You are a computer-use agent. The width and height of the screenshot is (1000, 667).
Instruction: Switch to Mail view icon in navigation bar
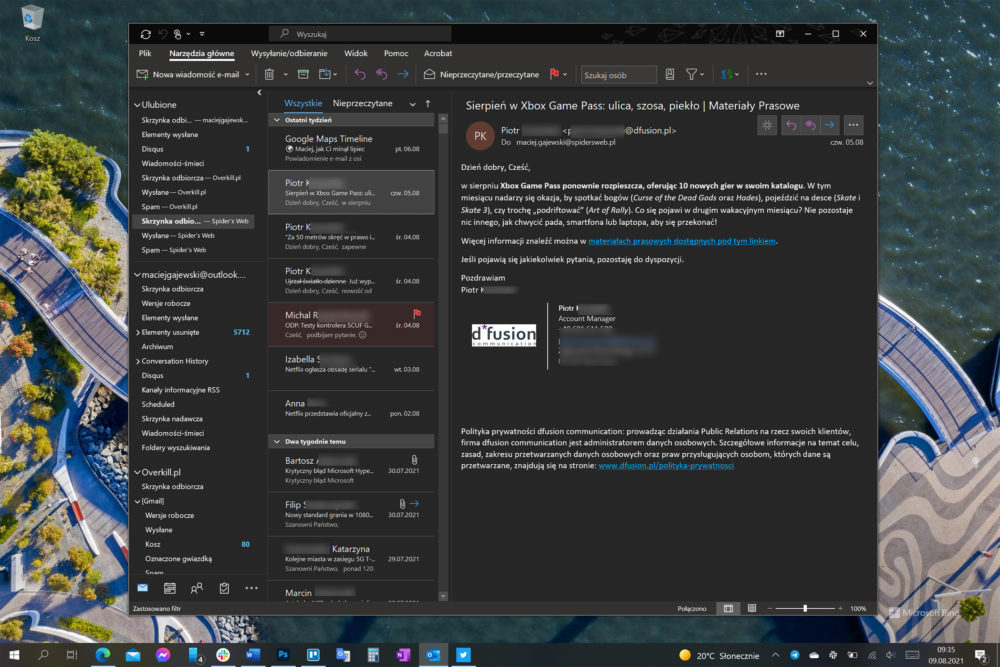142,588
